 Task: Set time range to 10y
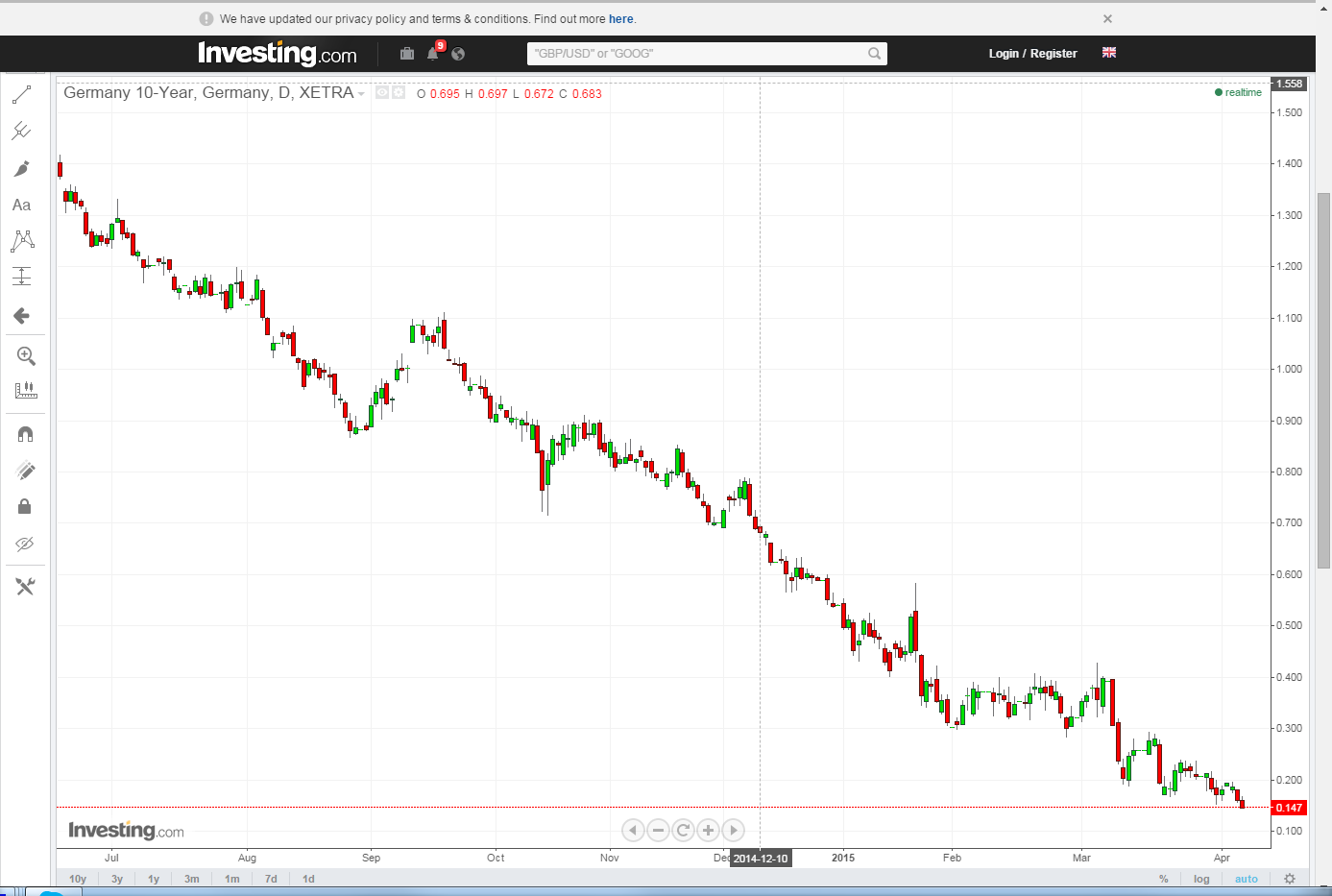click(78, 879)
